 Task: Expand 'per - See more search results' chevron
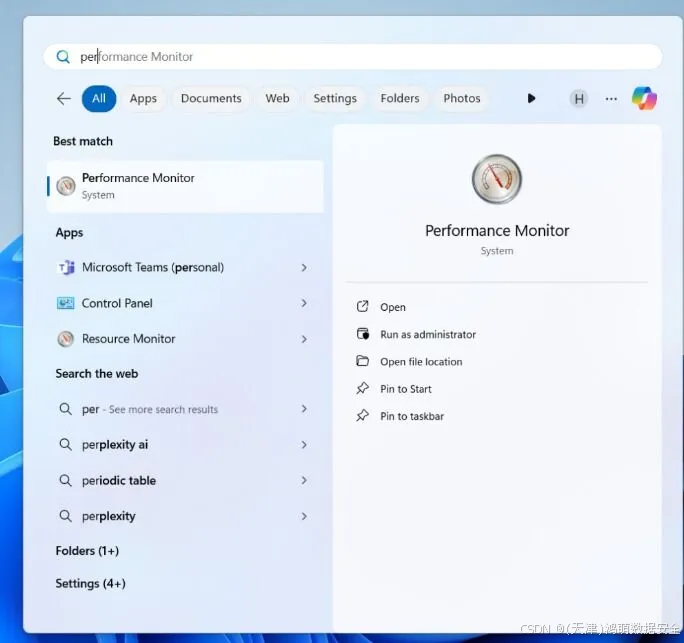304,409
